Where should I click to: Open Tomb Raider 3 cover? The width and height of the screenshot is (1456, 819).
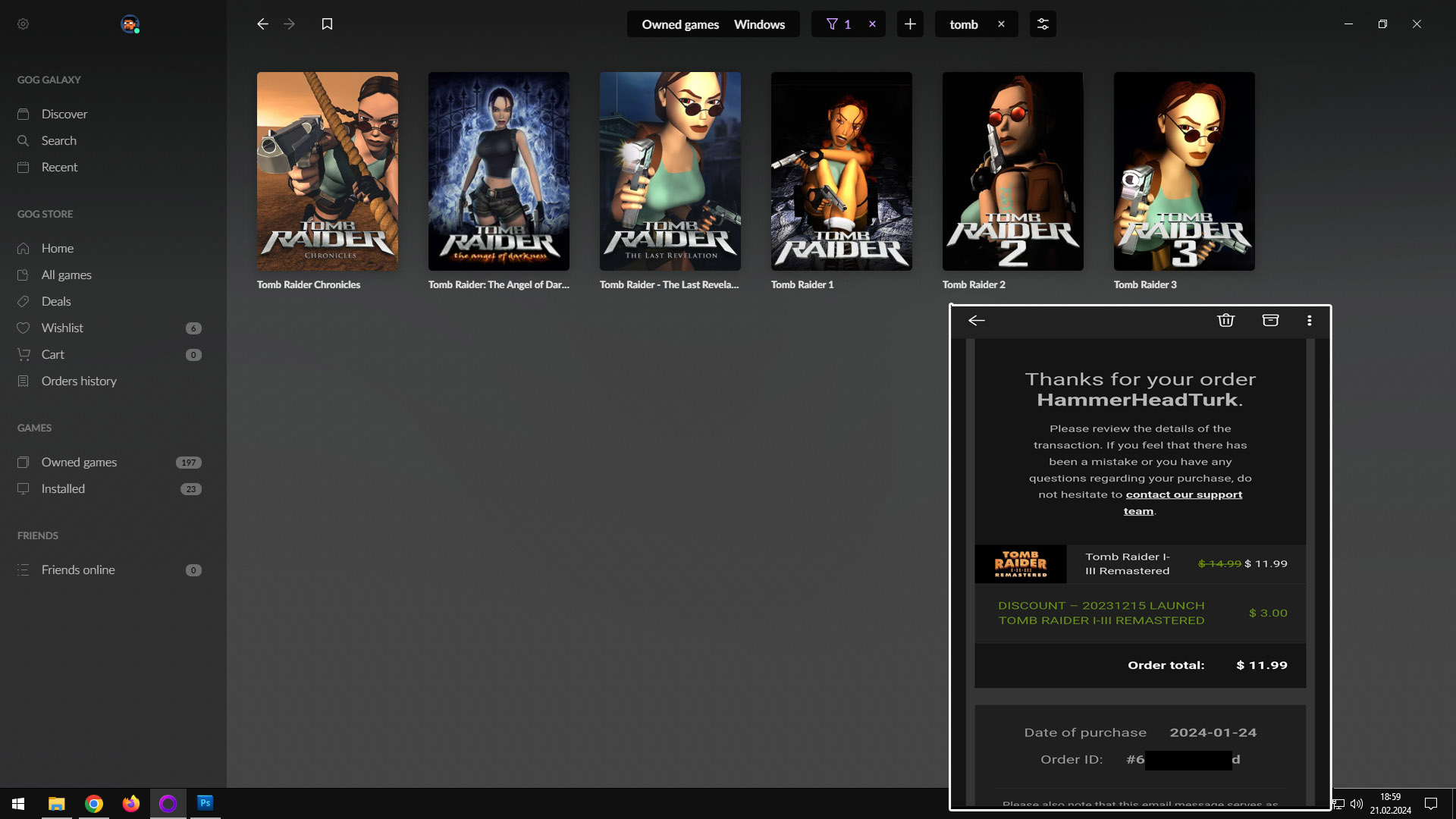1184,171
